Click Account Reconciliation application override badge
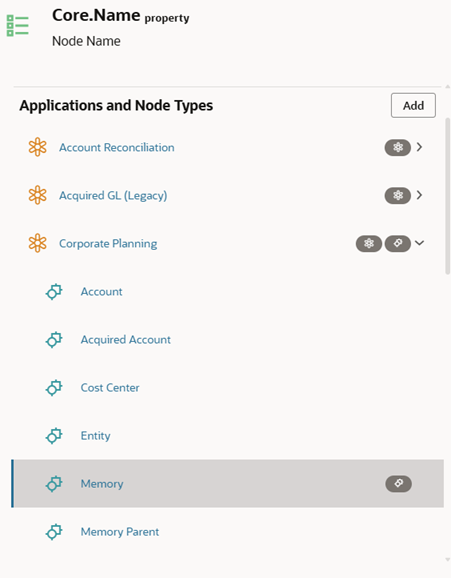Image resolution: width=451 pixels, height=578 pixels. point(398,147)
